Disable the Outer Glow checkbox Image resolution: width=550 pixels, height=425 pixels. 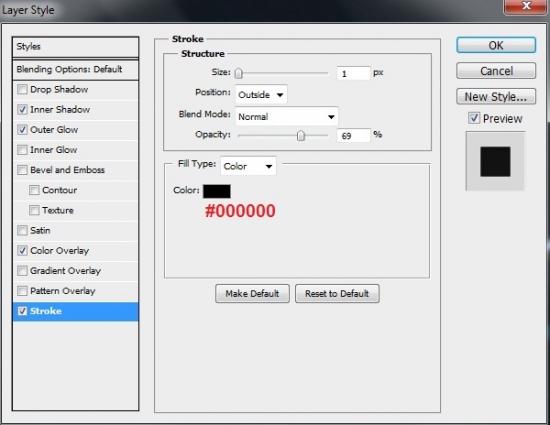click(x=22, y=130)
